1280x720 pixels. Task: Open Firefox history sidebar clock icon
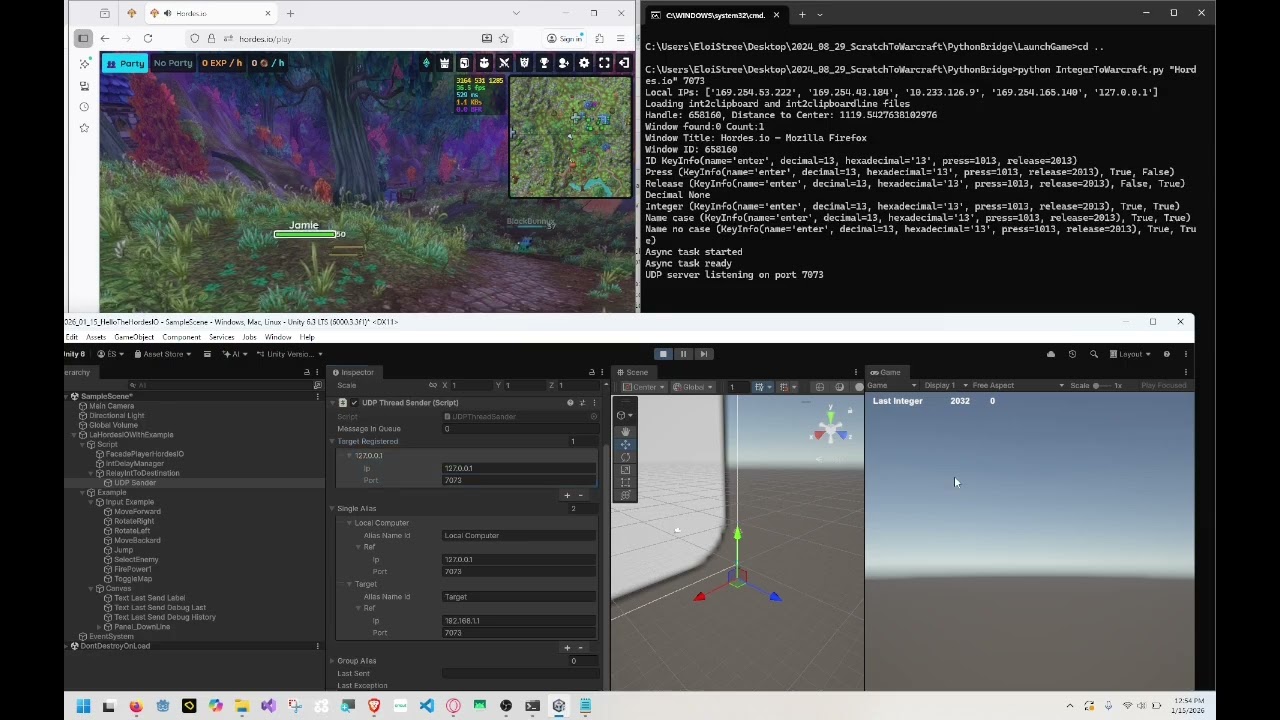pyautogui.click(x=84, y=106)
